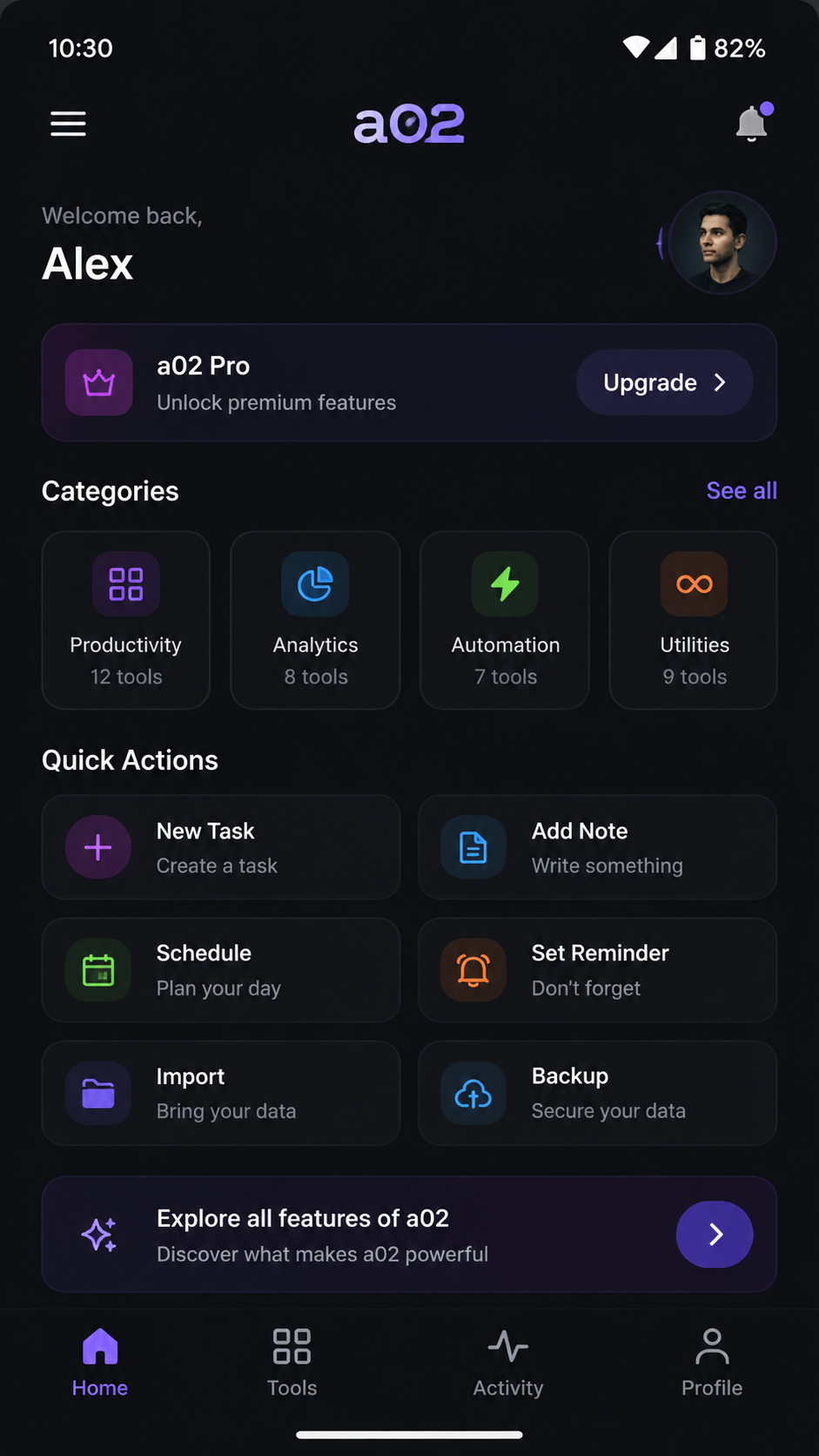Open the Utilities category
The image size is (819, 1456).
[x=694, y=620]
